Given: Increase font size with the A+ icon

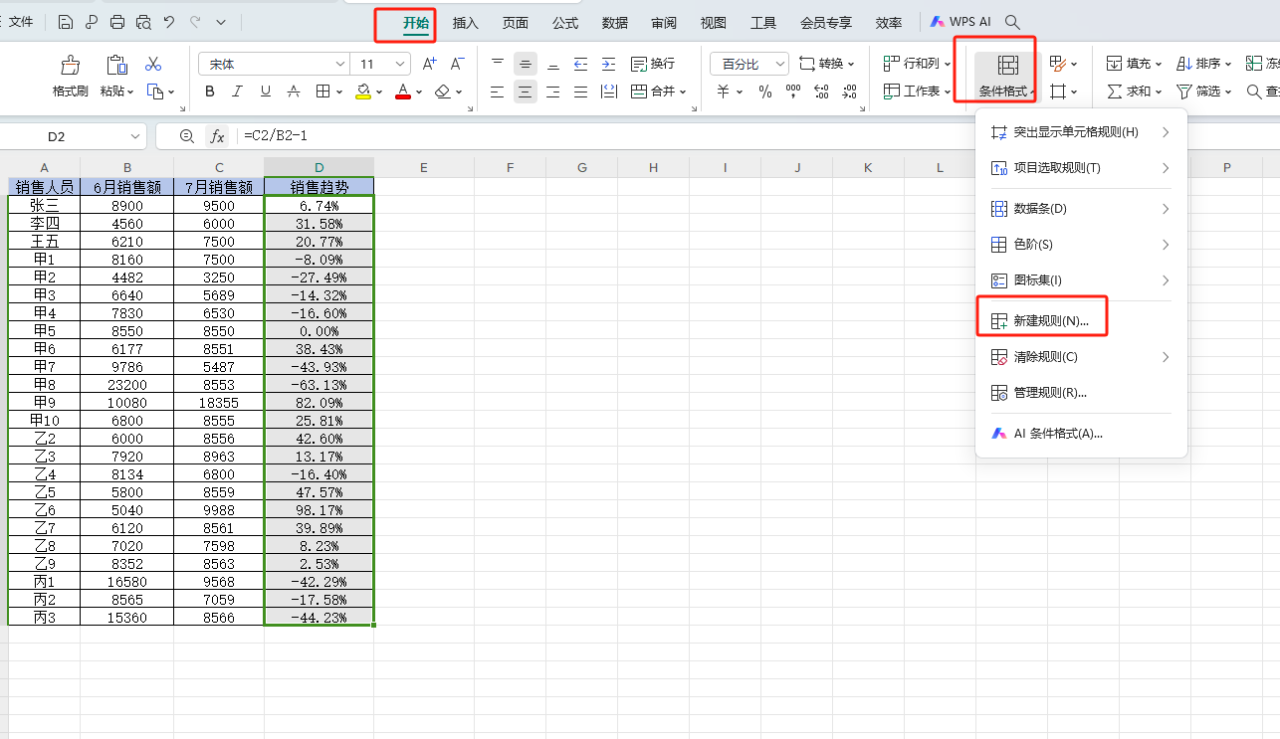Looking at the screenshot, I should [x=429, y=64].
